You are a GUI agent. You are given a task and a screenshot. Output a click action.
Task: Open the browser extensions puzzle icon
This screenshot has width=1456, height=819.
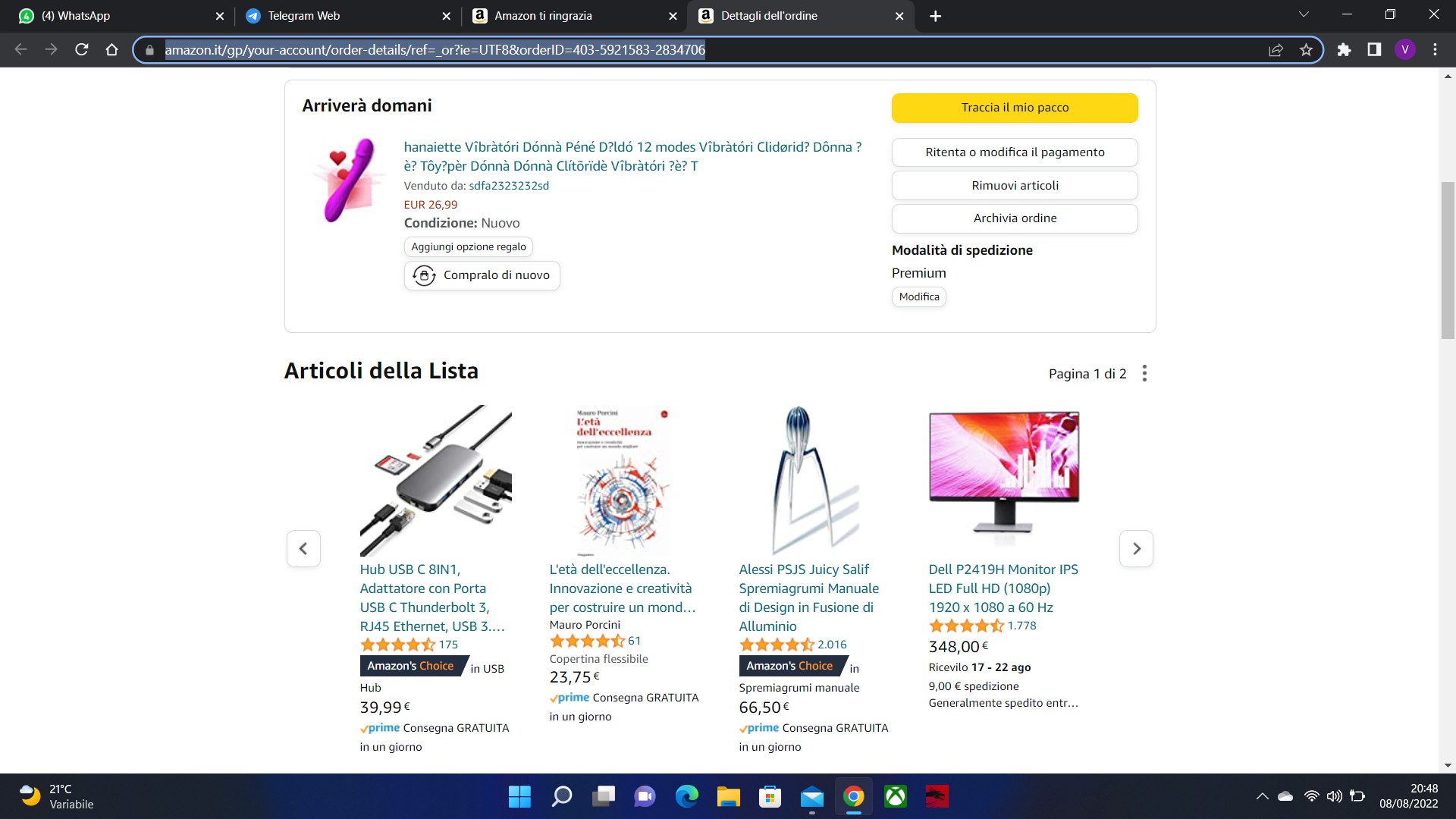click(x=1344, y=50)
